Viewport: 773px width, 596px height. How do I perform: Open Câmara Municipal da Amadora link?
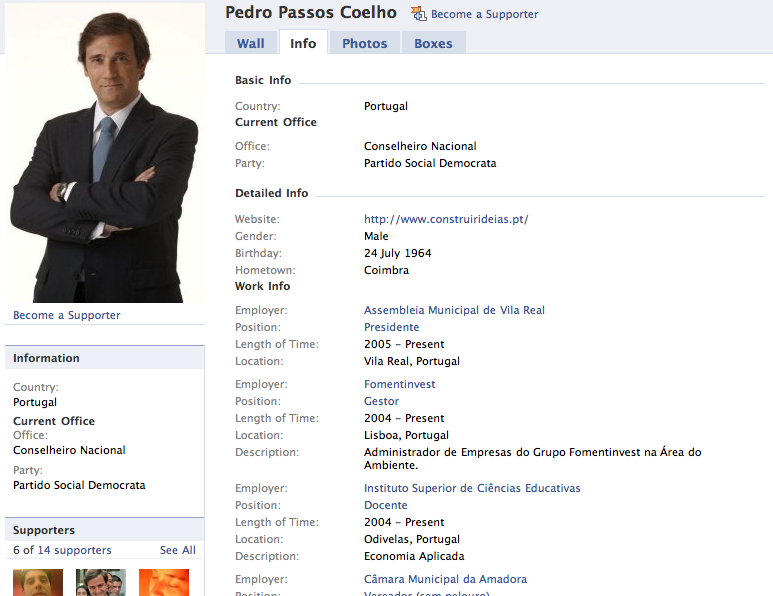[445, 580]
